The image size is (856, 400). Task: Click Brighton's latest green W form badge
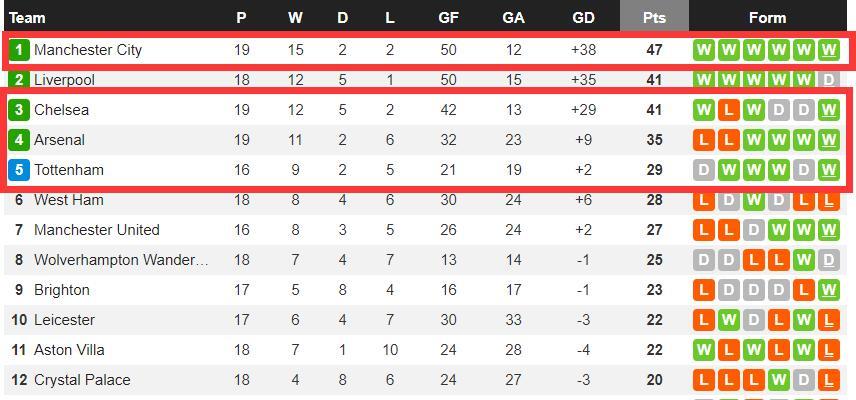[829, 290]
